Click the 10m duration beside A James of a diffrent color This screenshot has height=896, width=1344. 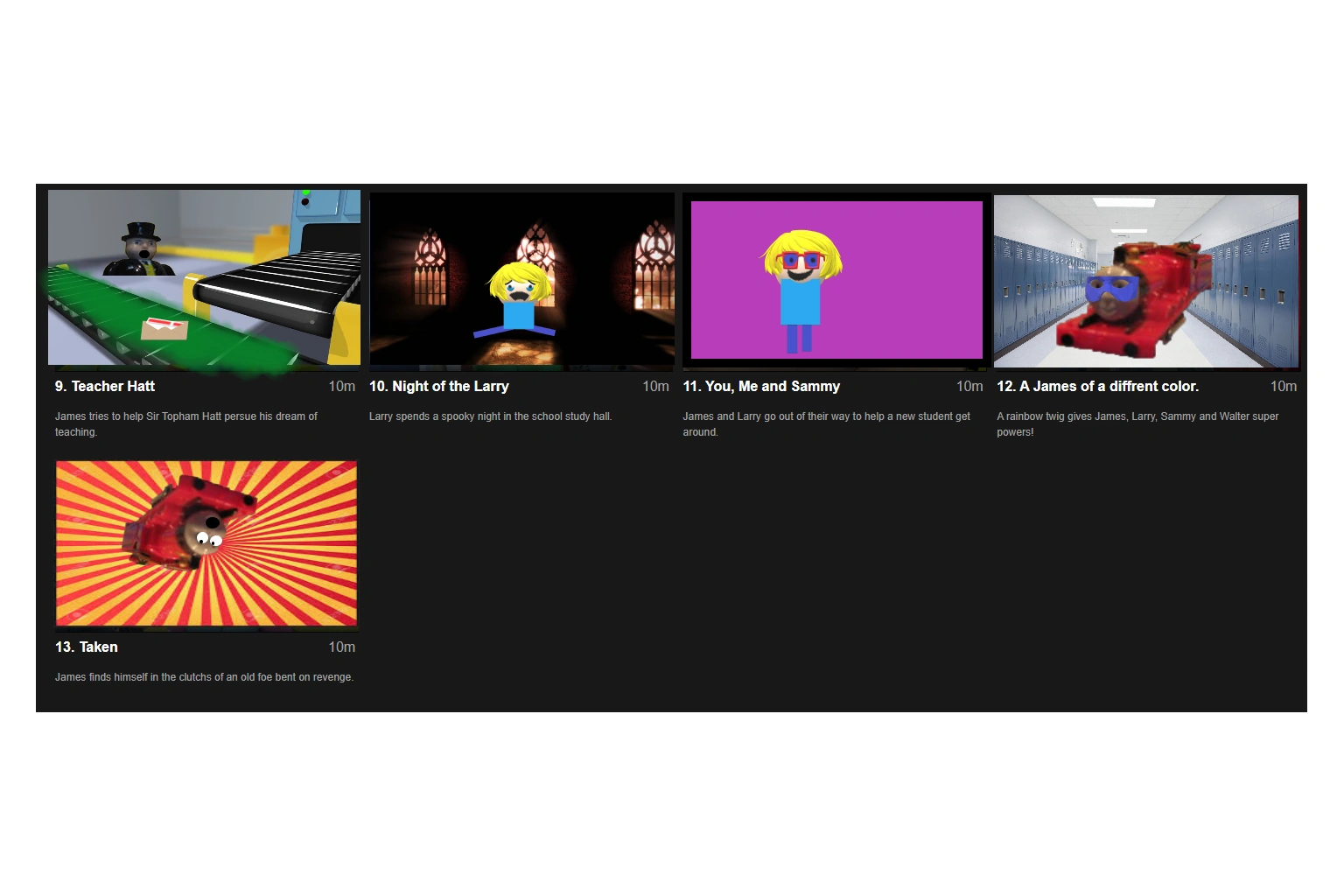click(x=1284, y=387)
